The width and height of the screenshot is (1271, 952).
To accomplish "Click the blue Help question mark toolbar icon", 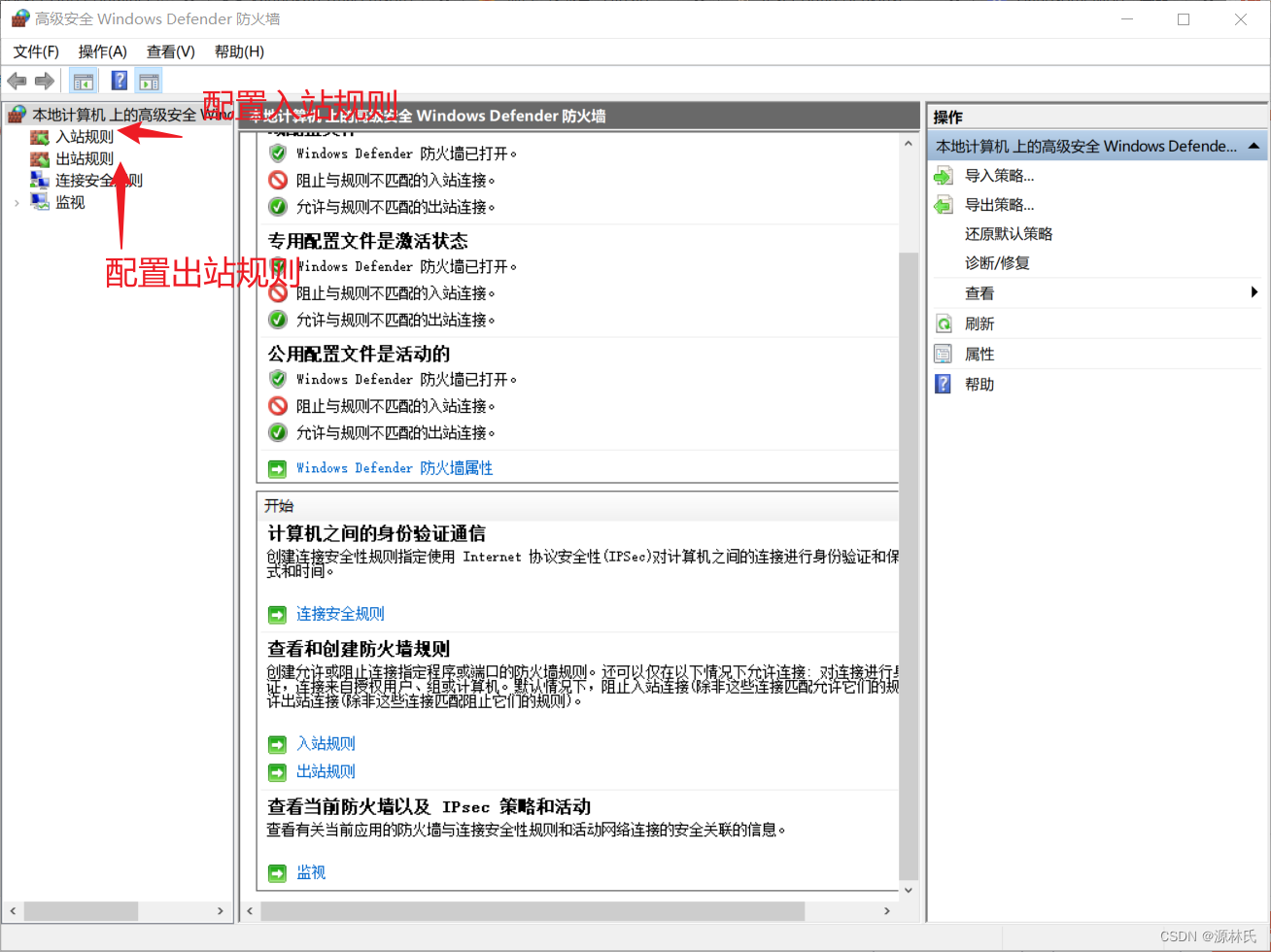I will [x=120, y=81].
